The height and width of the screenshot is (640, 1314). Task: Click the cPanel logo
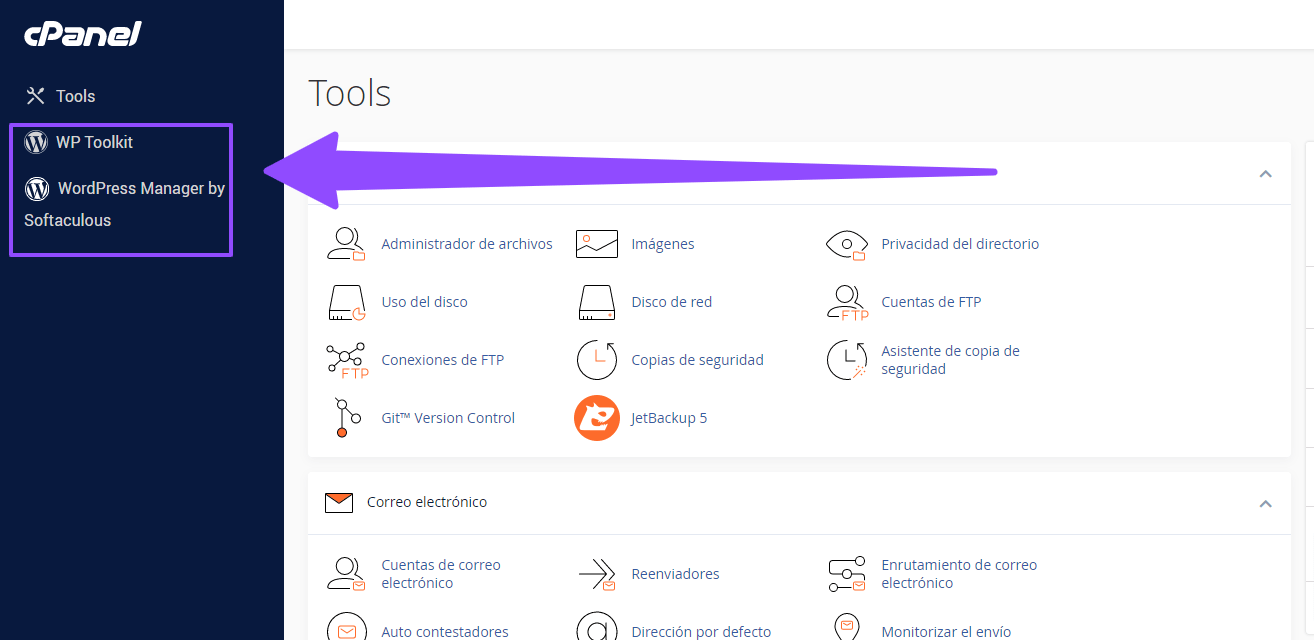[x=83, y=34]
